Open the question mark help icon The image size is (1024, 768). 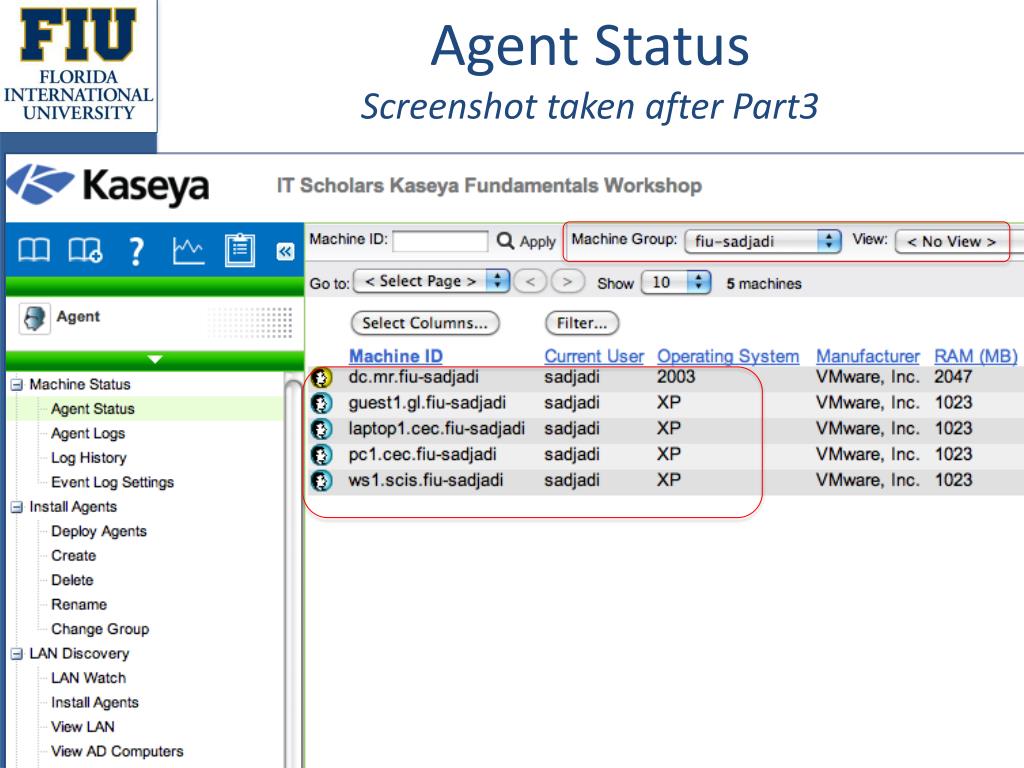[x=136, y=251]
